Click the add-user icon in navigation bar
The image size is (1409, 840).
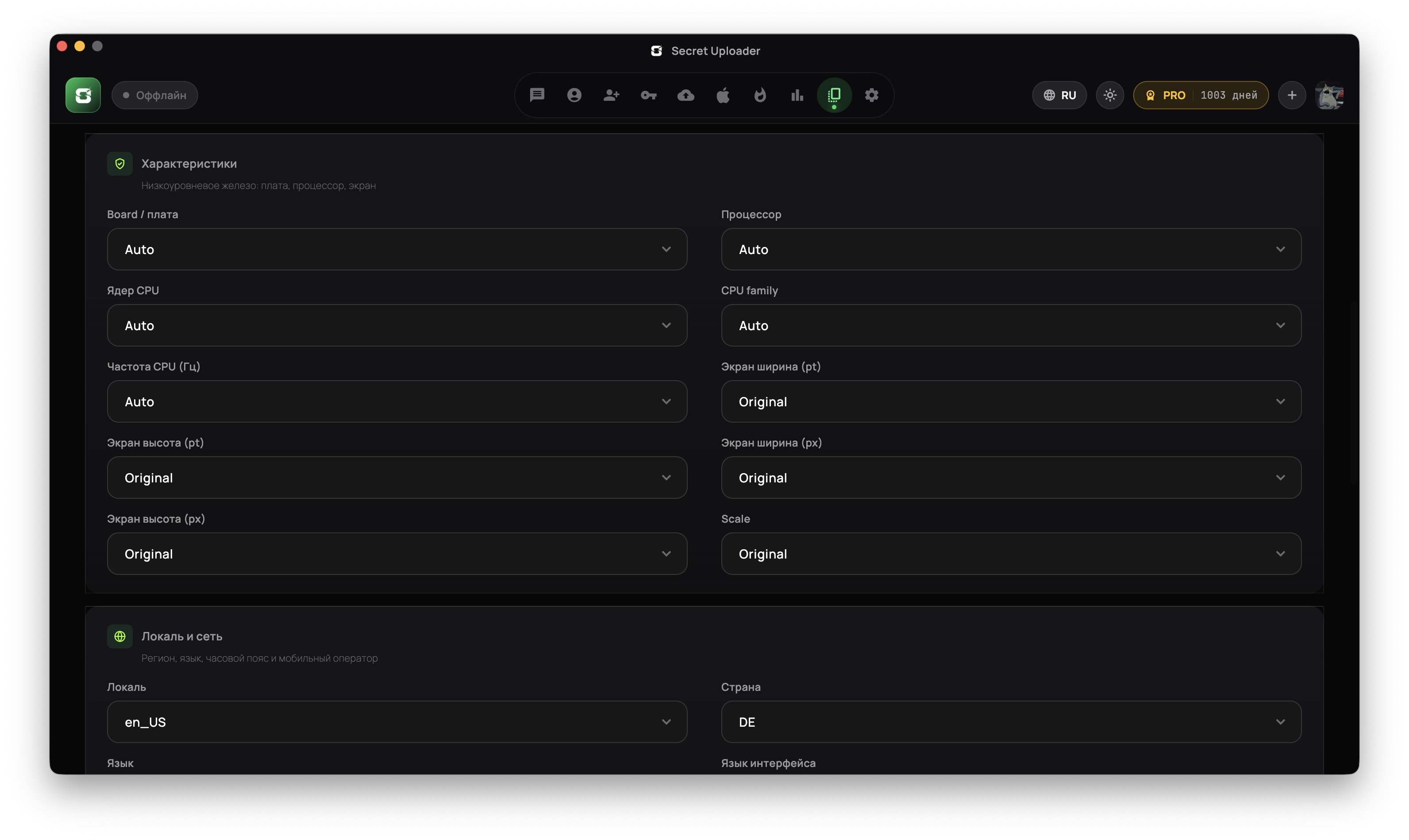(611, 95)
